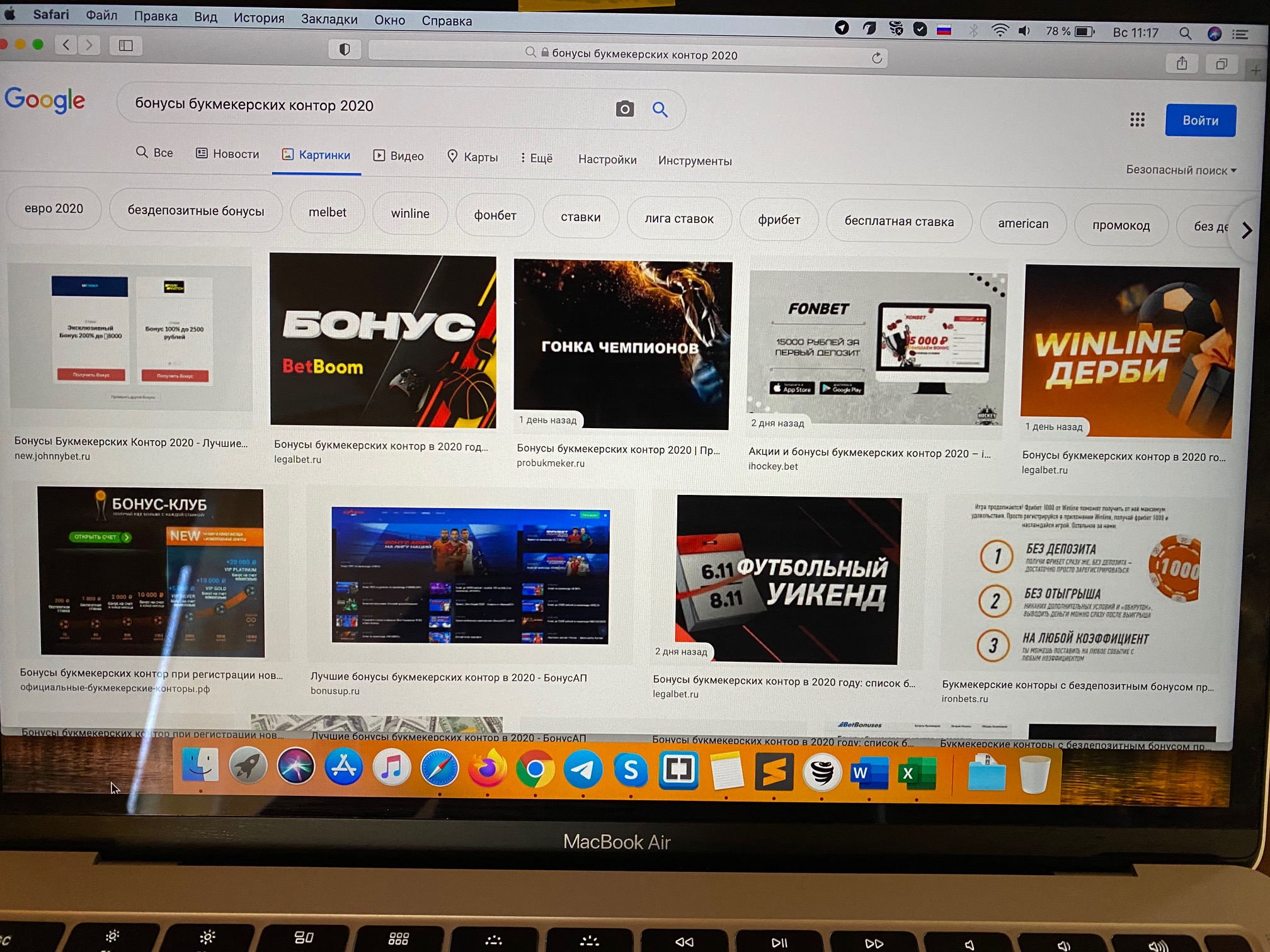Open the Safari share menu
1270x952 pixels.
[1182, 63]
